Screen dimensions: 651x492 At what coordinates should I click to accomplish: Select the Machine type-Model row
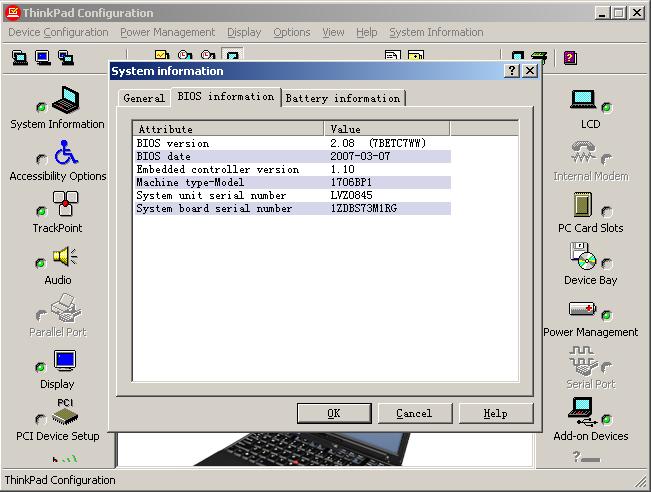click(293, 182)
